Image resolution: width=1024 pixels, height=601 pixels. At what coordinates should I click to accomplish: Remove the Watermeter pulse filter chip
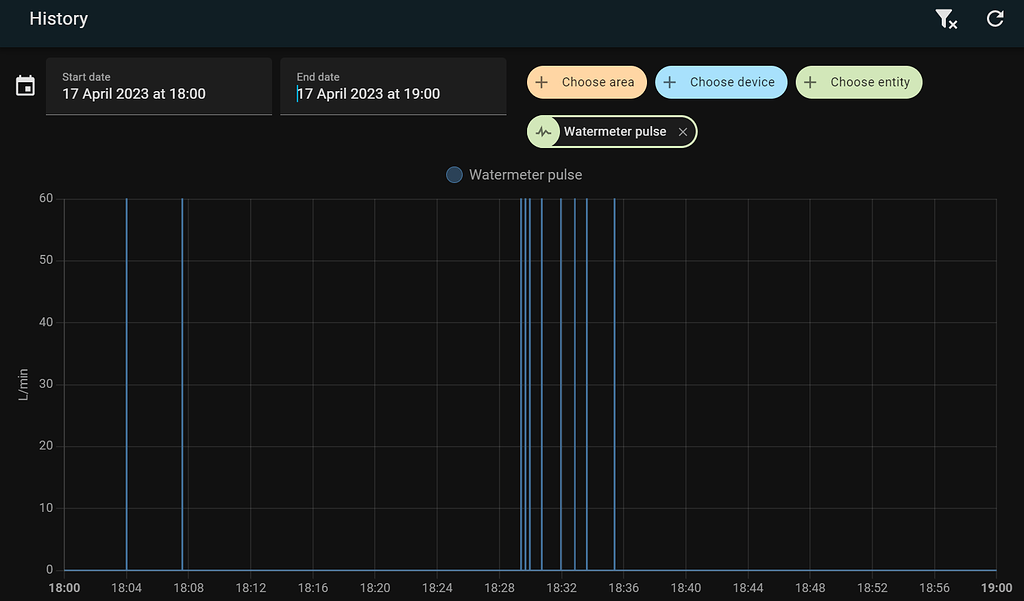tap(682, 131)
